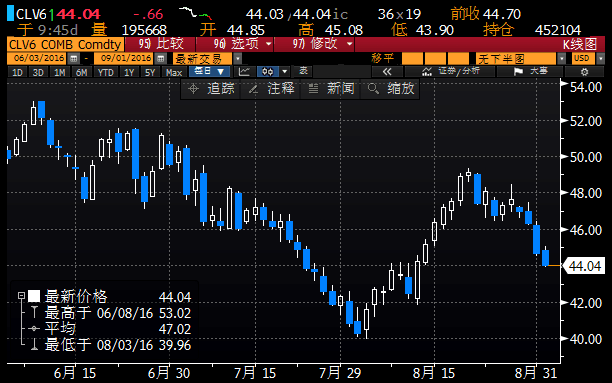This screenshot has width=612, height=383.
Task: Edit the end date field 09/01/2016
Action: click(124, 59)
